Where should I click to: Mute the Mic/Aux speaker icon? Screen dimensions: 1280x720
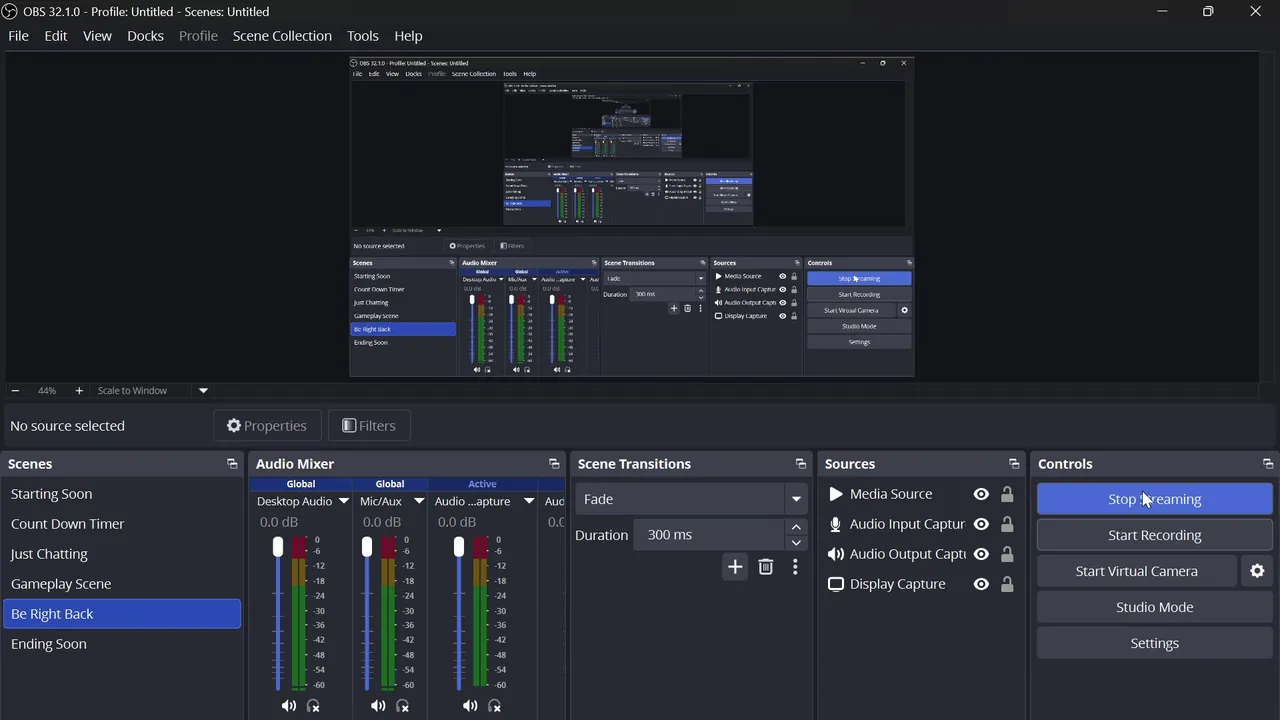pos(378,706)
